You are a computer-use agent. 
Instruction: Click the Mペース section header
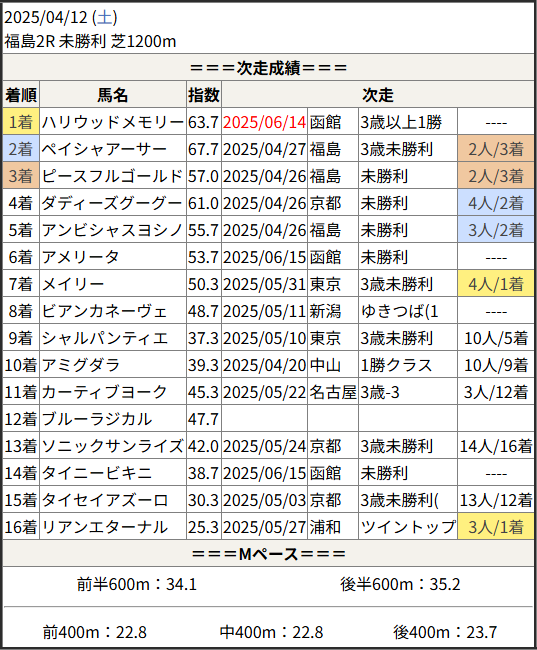(x=268, y=553)
